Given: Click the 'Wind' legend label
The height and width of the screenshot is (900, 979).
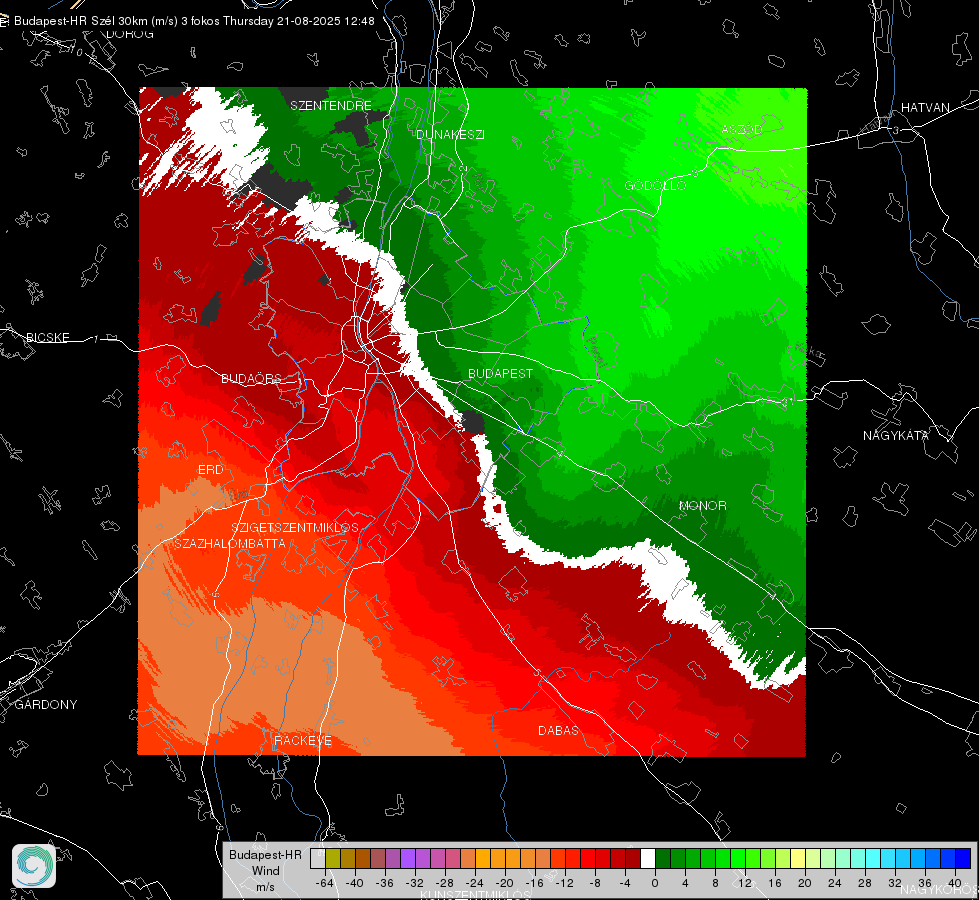Looking at the screenshot, I should (x=265, y=870).
